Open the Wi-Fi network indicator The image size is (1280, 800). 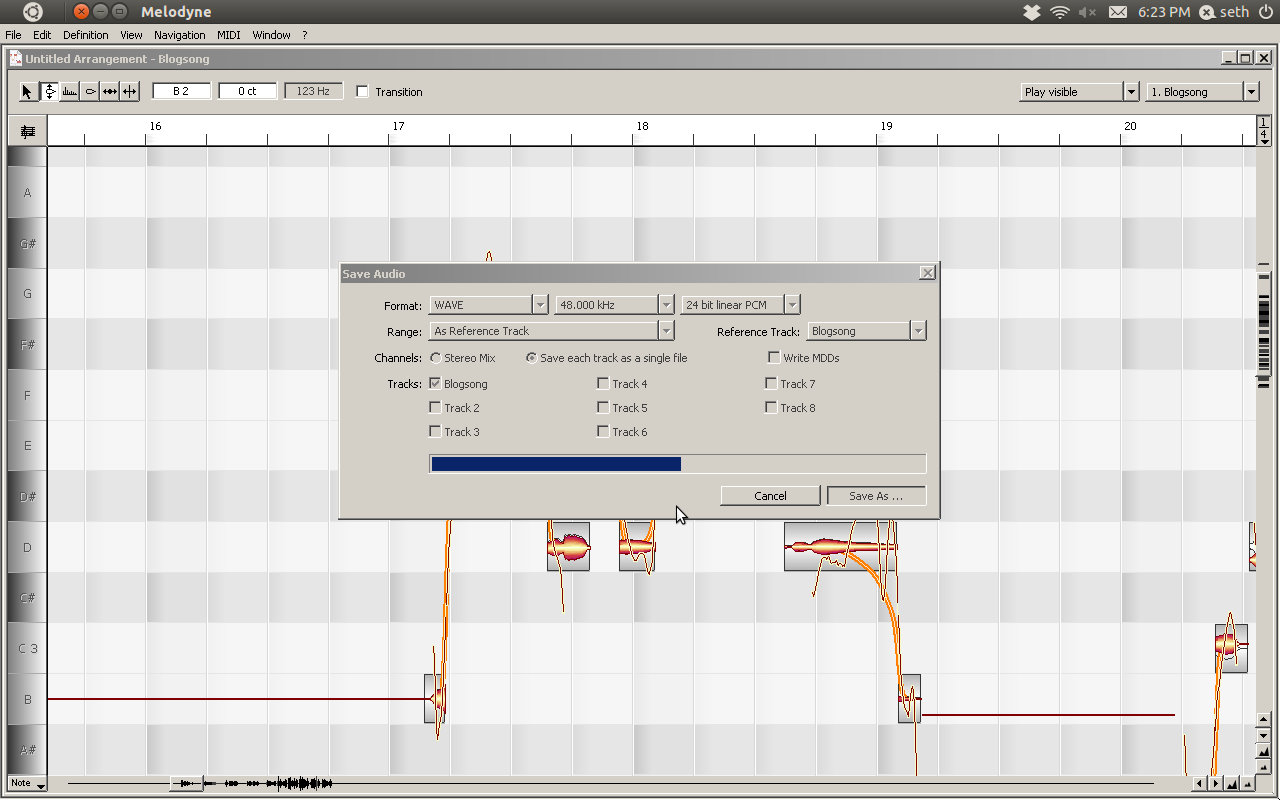pyautogui.click(x=1060, y=12)
